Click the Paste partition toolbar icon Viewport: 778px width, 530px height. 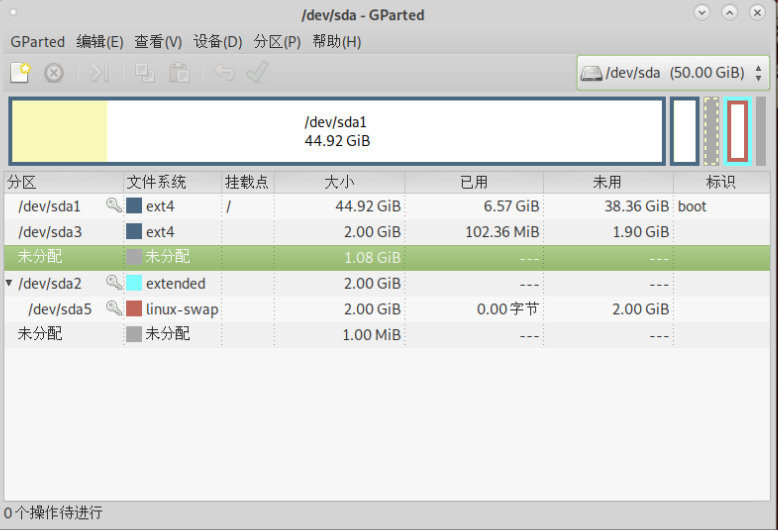pyautogui.click(x=179, y=73)
